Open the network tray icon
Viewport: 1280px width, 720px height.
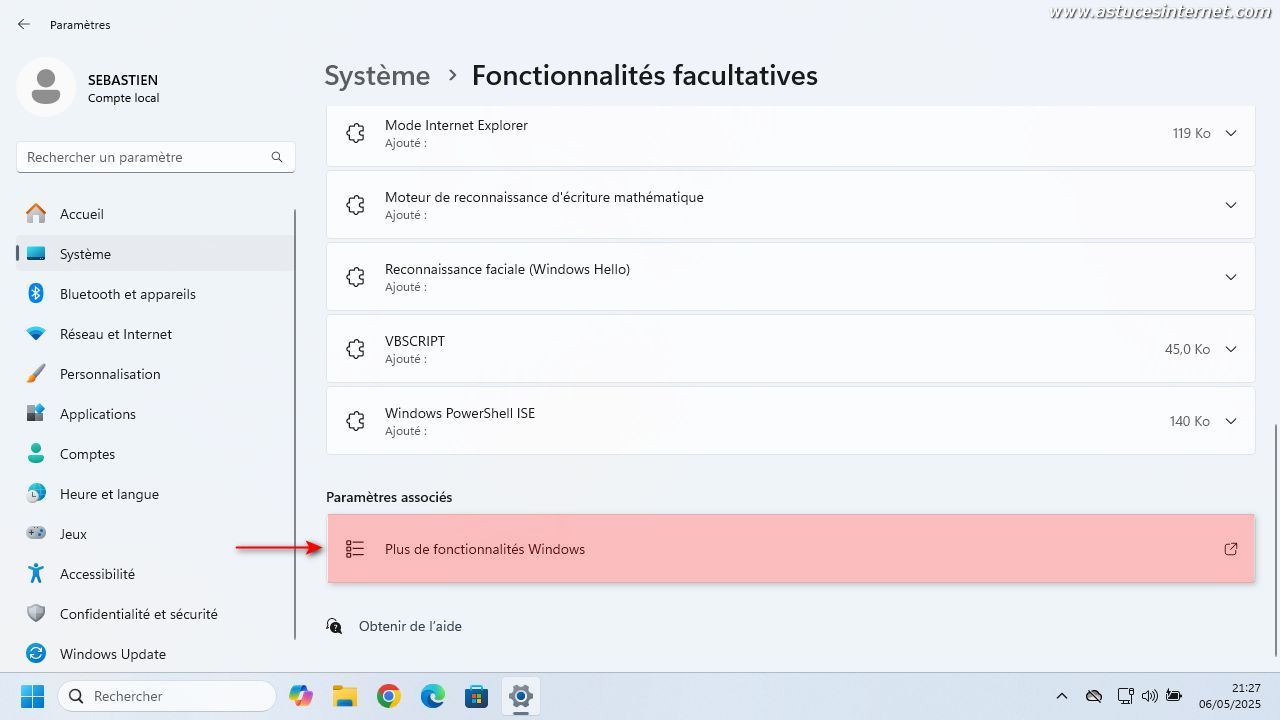[x=1125, y=696]
